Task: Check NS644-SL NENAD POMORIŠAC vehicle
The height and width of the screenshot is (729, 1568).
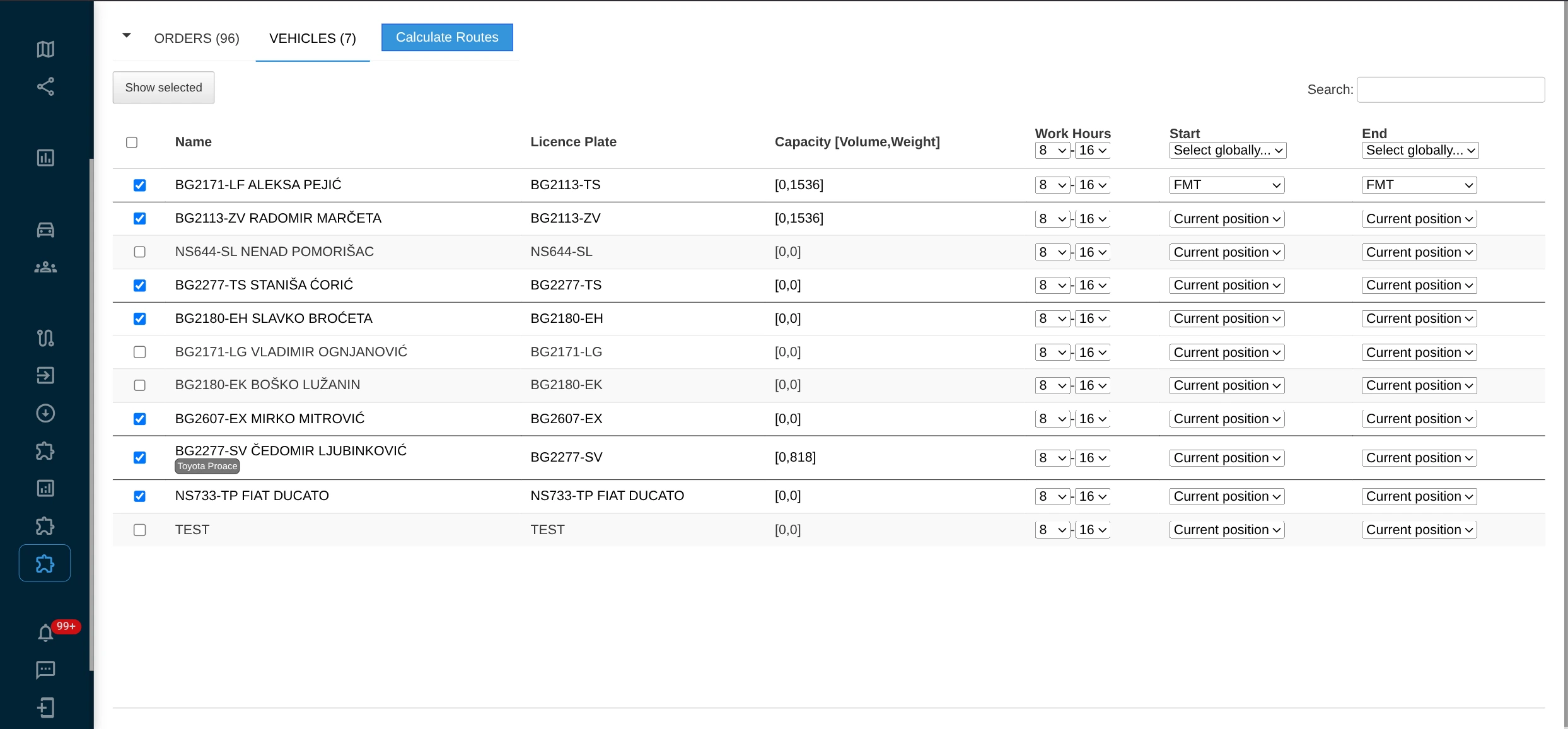Action: pyautogui.click(x=140, y=252)
